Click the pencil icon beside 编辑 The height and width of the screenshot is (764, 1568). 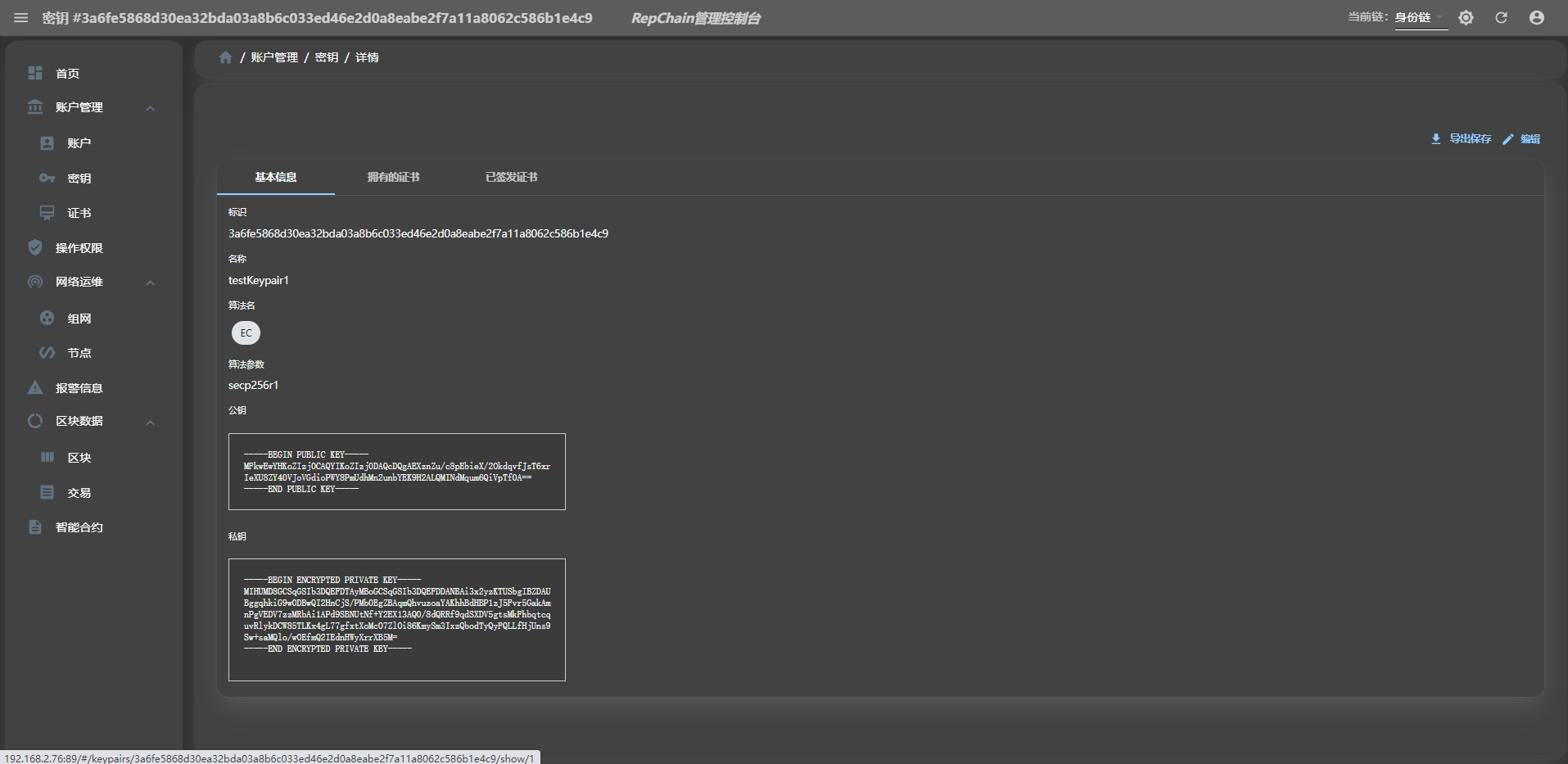tap(1507, 139)
